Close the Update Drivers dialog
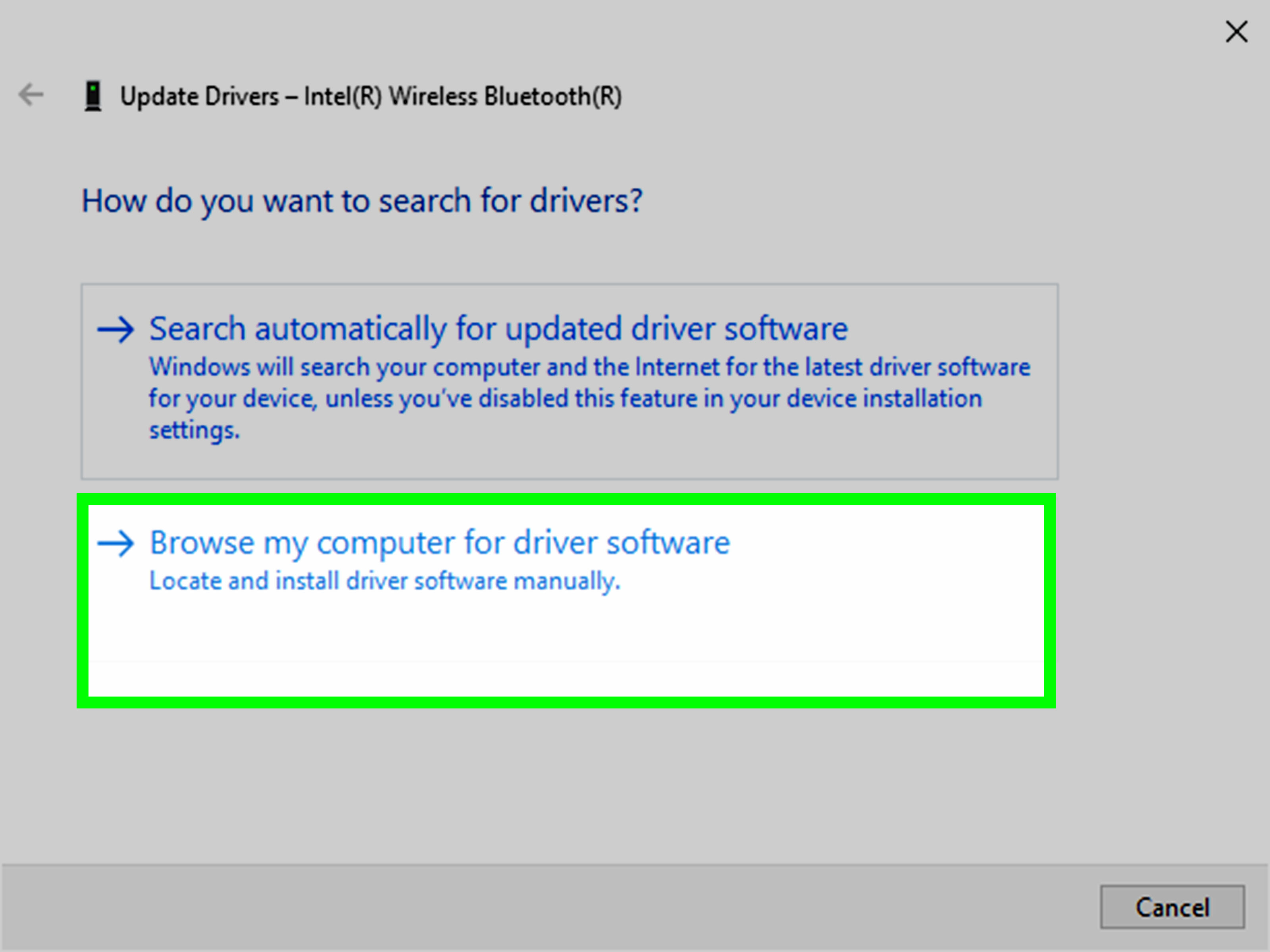1270x952 pixels. pos(1236,32)
